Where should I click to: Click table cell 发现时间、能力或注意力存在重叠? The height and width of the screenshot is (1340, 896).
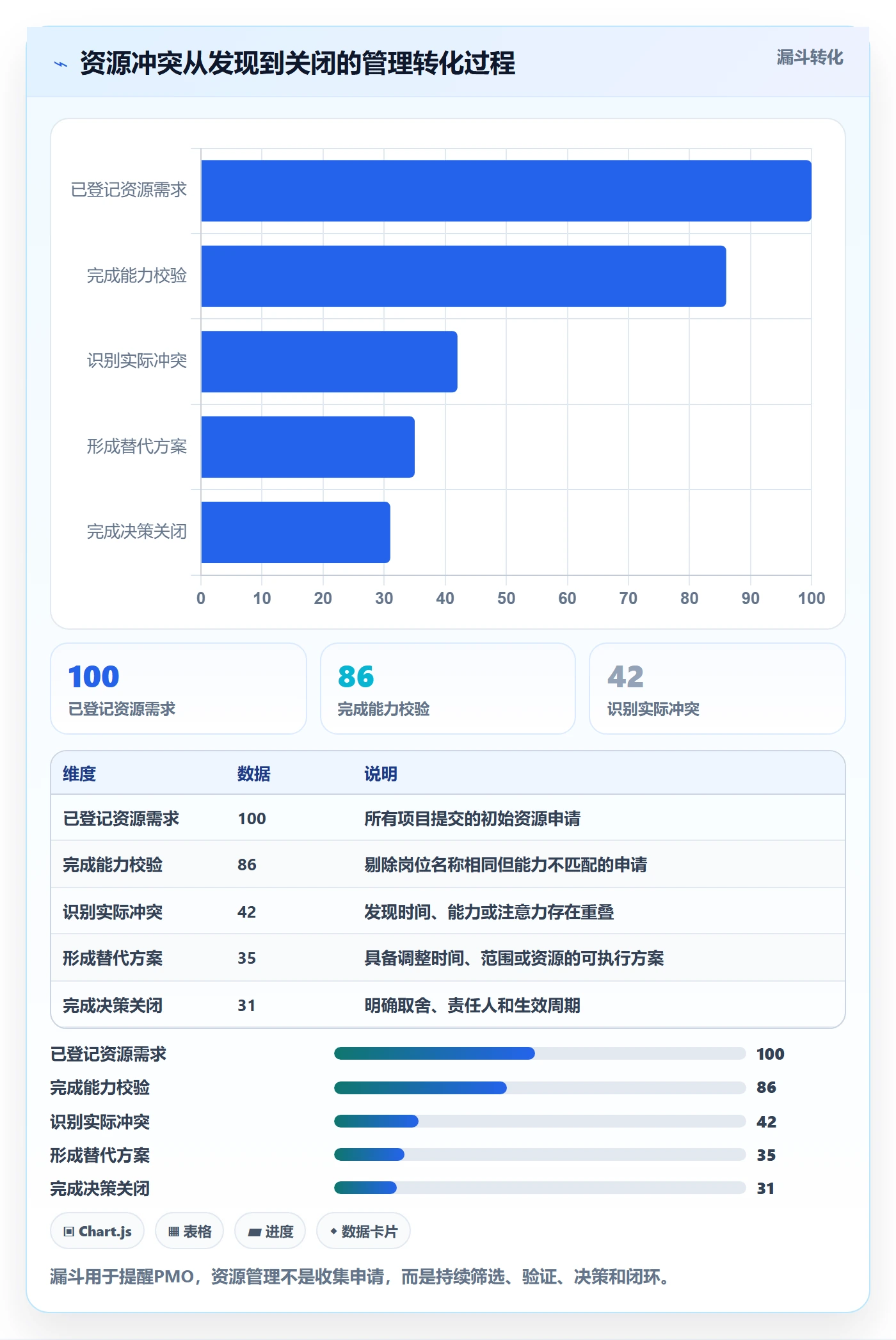(489, 912)
